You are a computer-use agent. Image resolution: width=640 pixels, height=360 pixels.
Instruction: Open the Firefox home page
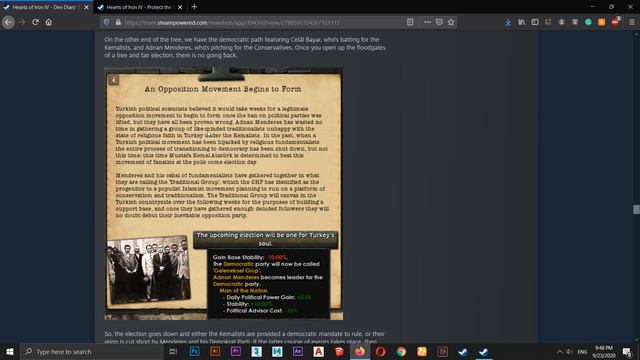tap(49, 22)
